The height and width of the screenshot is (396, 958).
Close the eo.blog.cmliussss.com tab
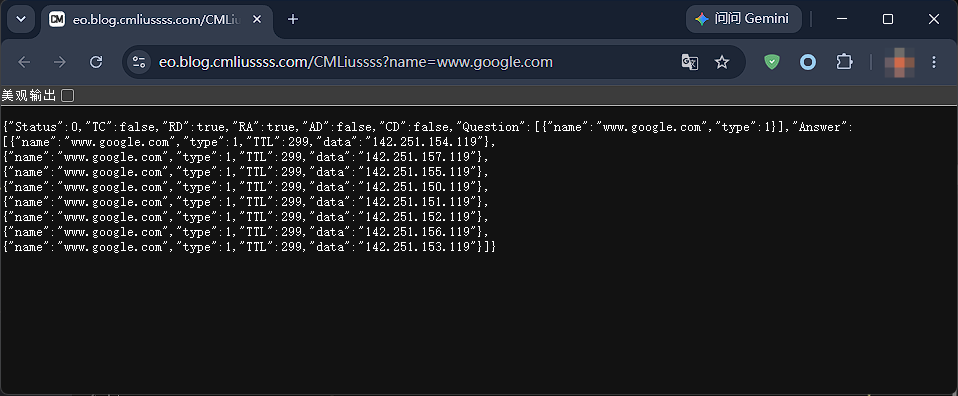[x=257, y=20]
